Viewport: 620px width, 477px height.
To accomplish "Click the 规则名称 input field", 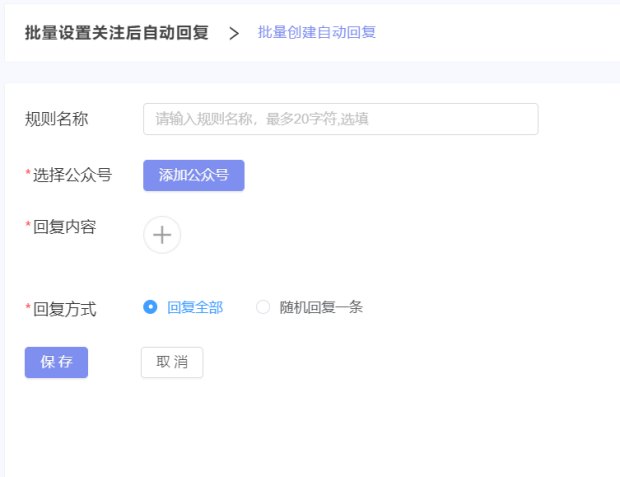I will (x=340, y=119).
